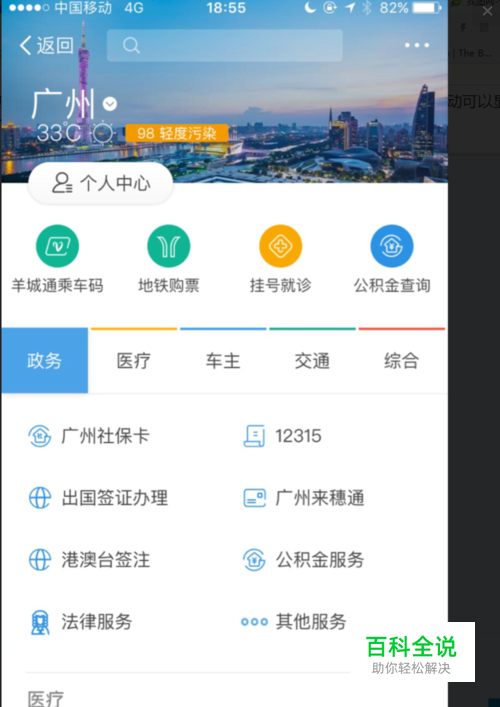Tap the 12315 scroll document icon
The image size is (500, 707).
point(254,436)
